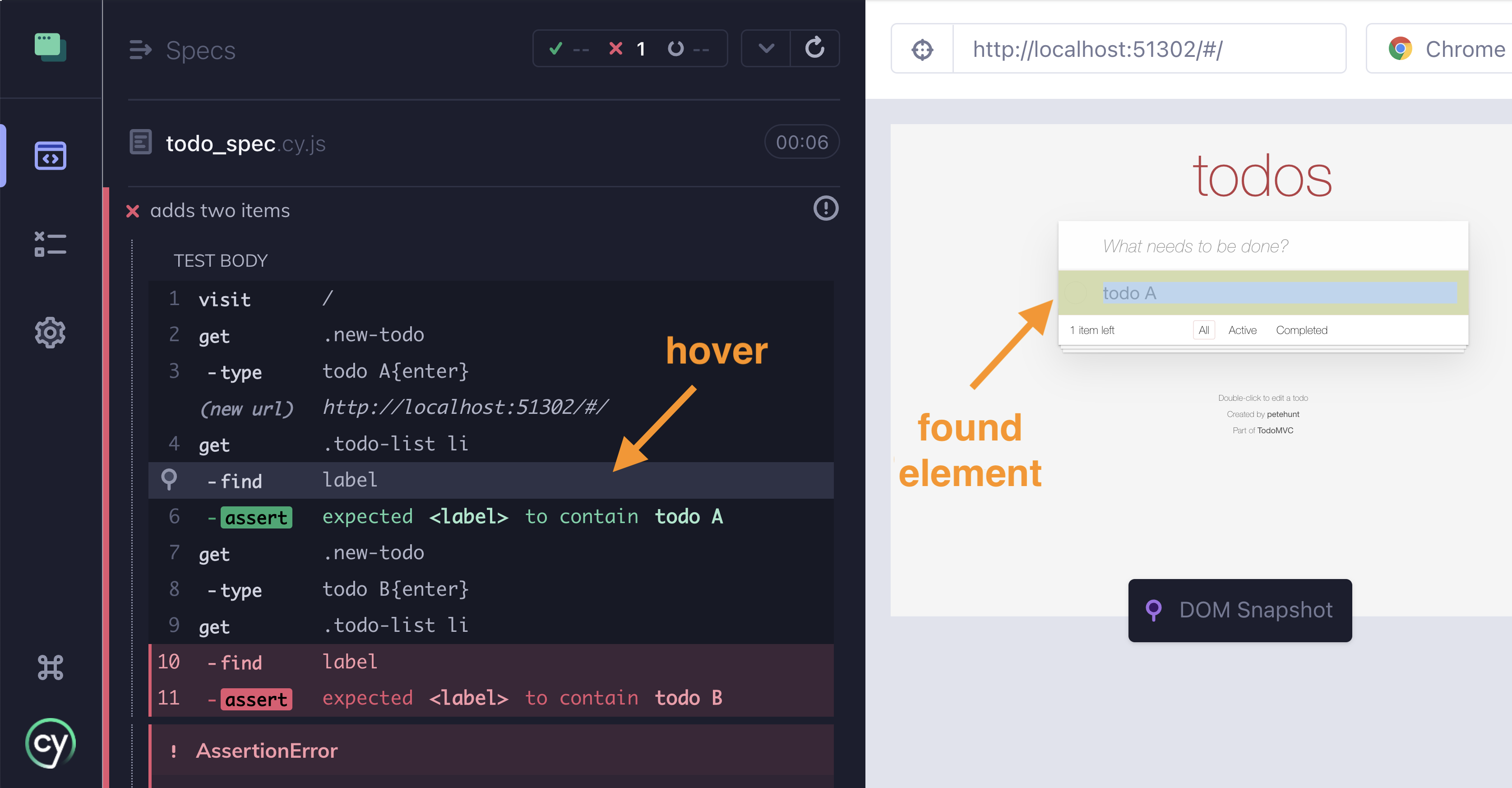Open the keyboard shortcuts command icon
The height and width of the screenshot is (788, 1512).
click(x=50, y=667)
